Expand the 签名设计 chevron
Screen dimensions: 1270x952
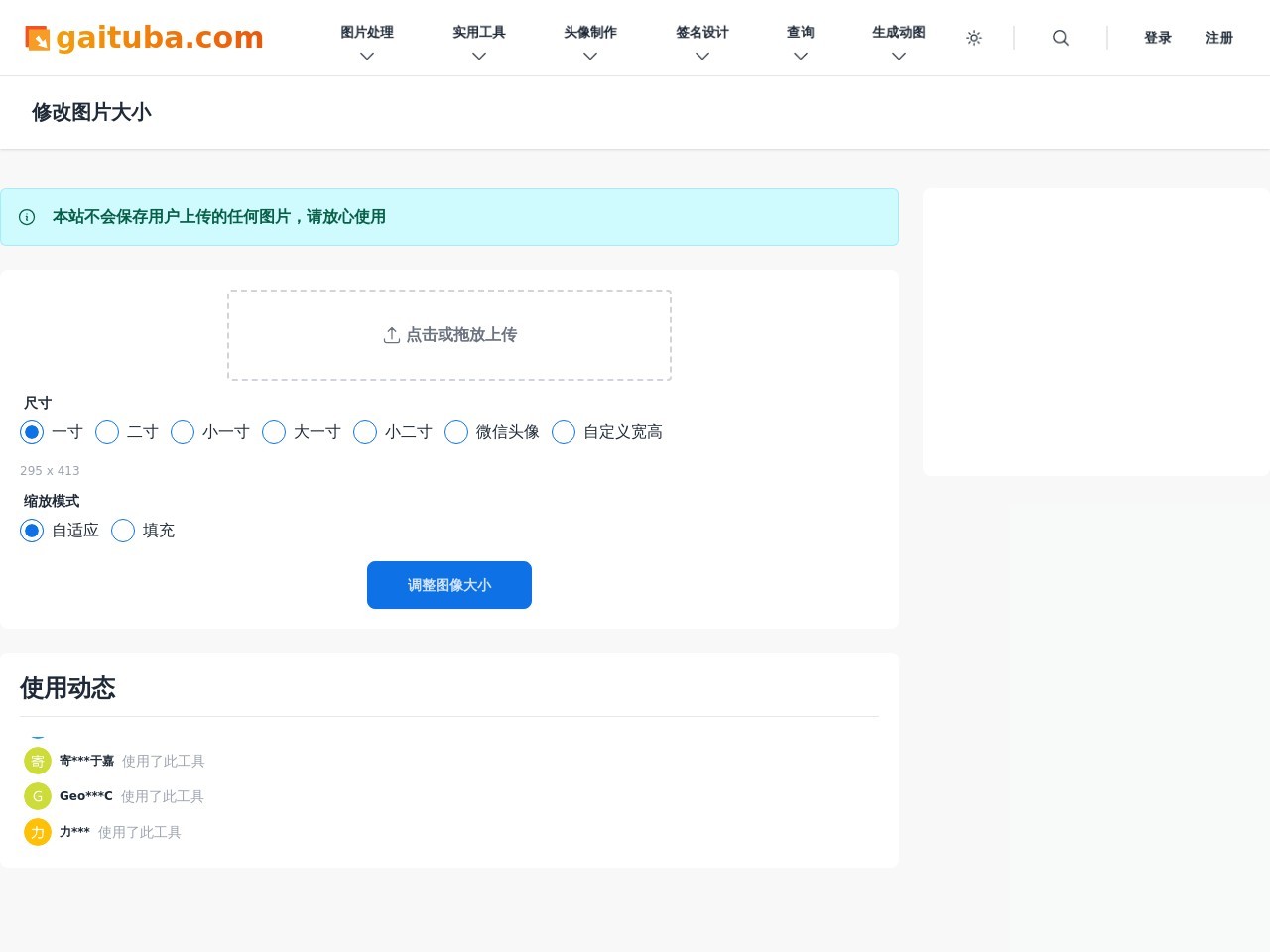[702, 57]
